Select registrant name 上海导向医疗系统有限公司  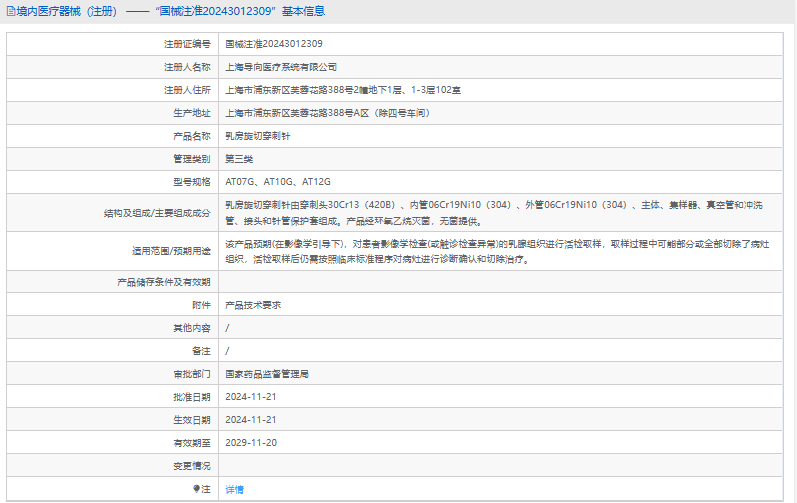click(x=281, y=67)
